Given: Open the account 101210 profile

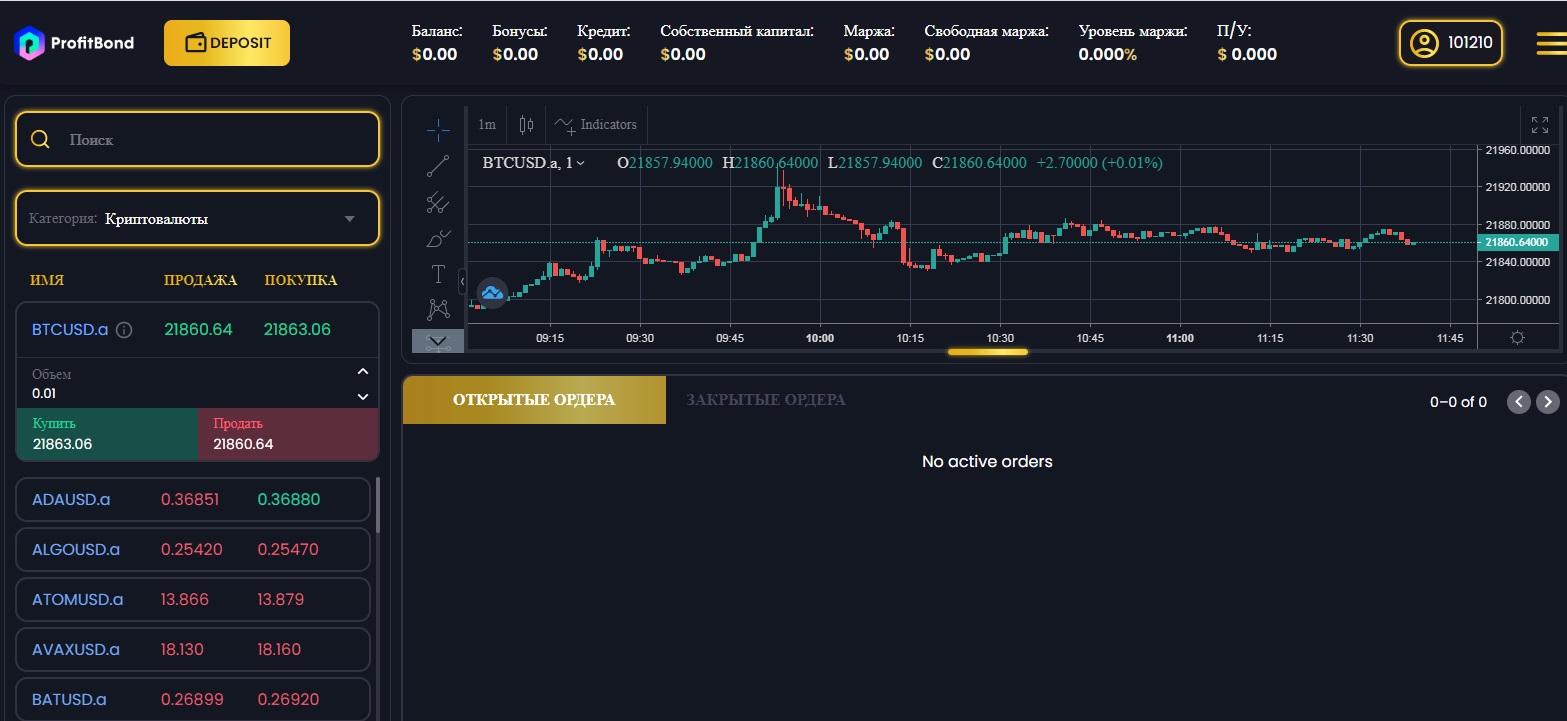Looking at the screenshot, I should (1450, 43).
